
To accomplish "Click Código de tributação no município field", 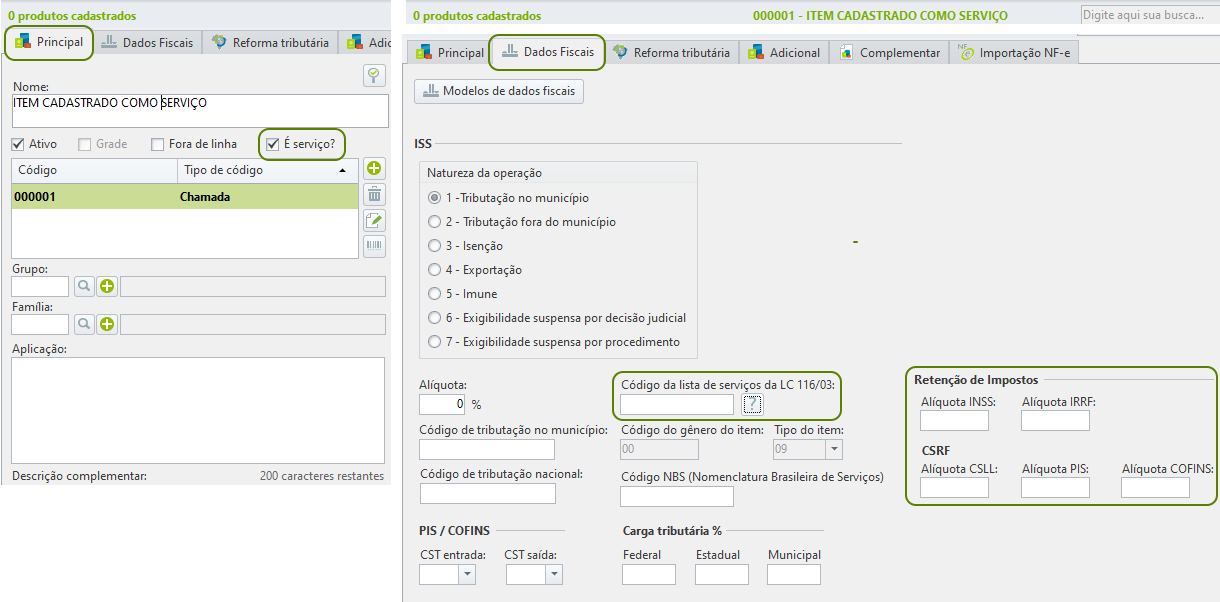I will point(488,450).
